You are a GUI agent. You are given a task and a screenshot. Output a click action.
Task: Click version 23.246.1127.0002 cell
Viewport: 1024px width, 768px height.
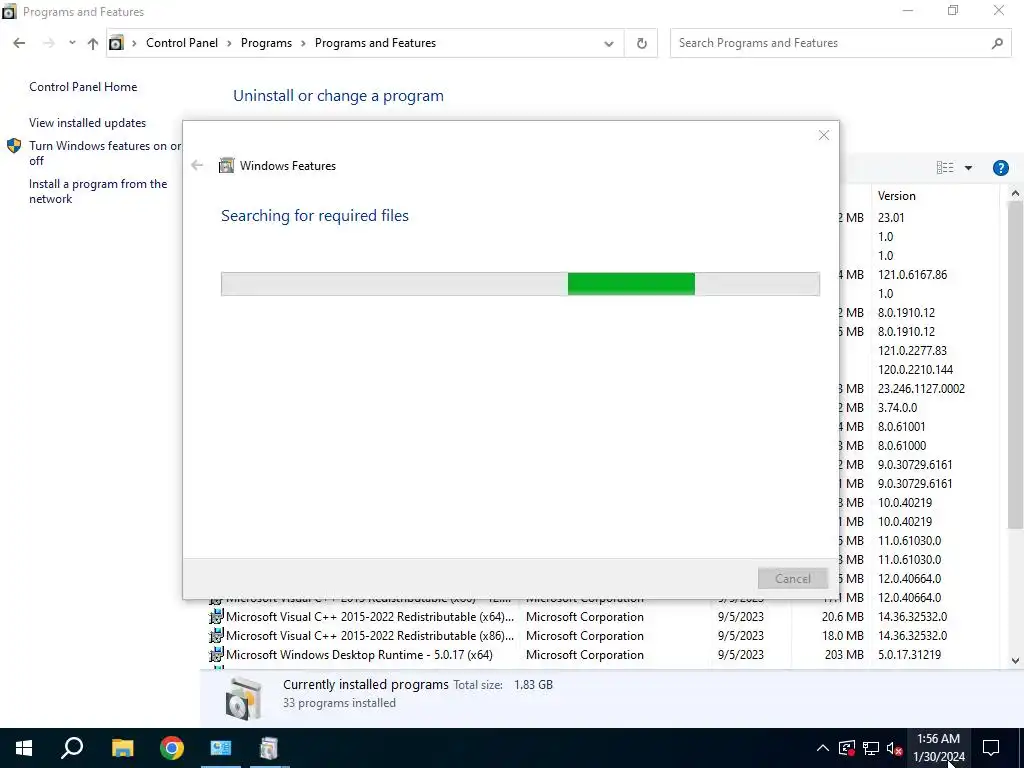click(921, 389)
